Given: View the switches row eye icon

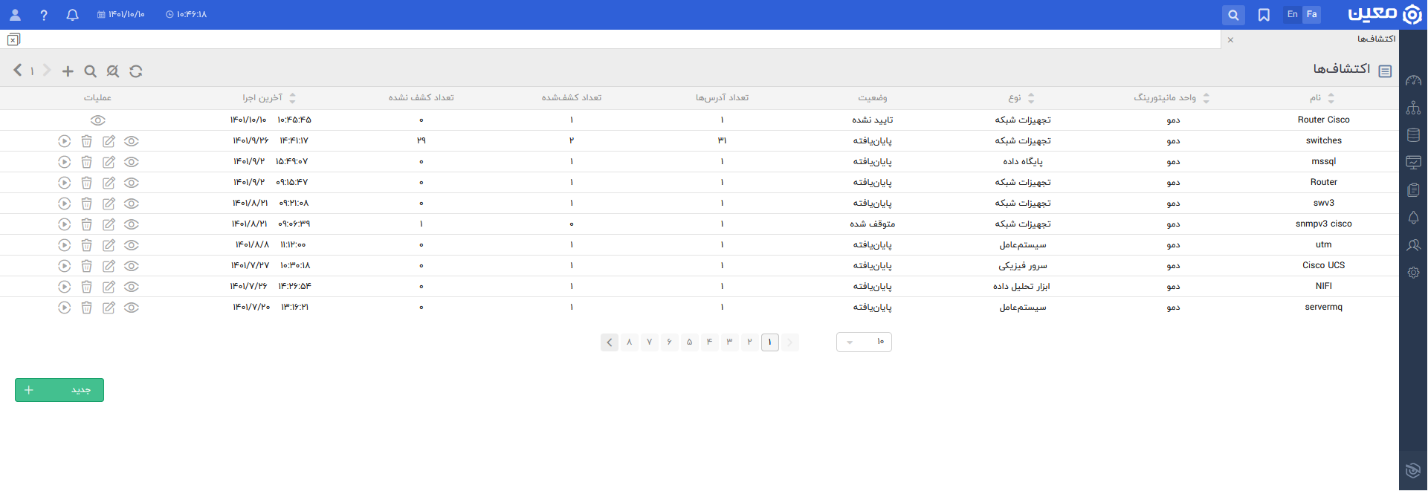Looking at the screenshot, I should pyautogui.click(x=131, y=141).
